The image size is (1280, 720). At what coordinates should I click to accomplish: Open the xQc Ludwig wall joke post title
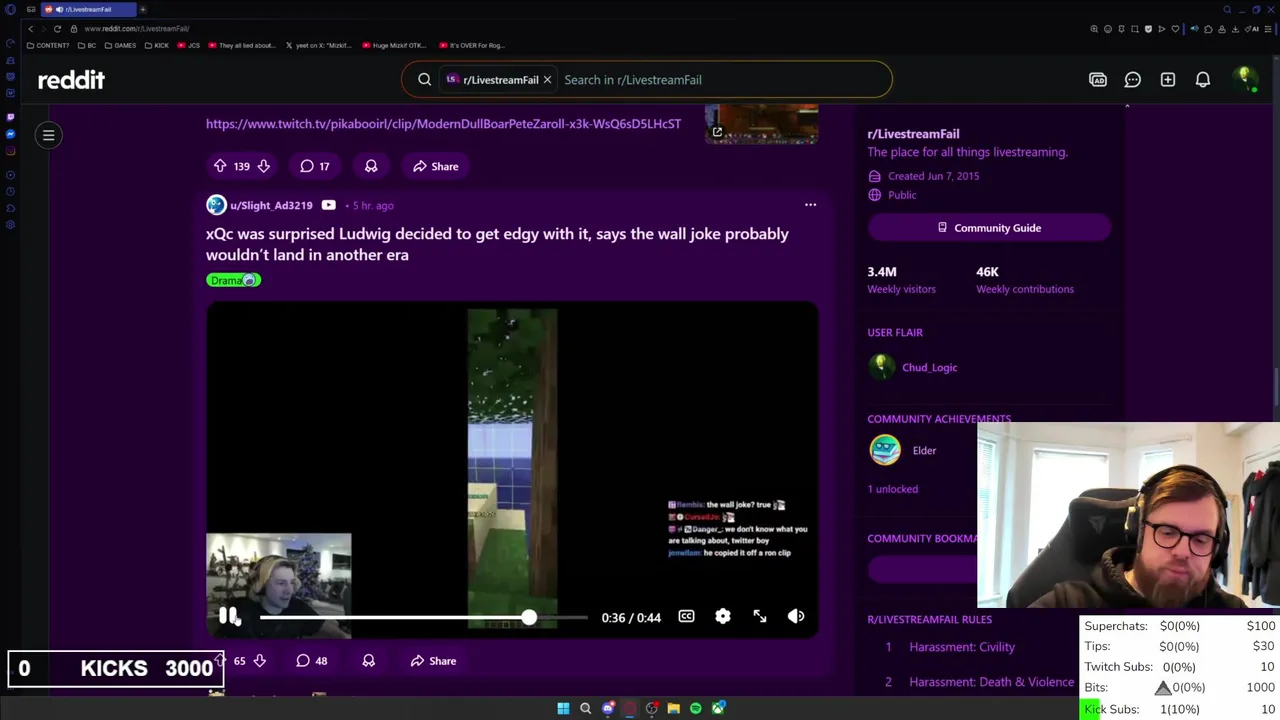click(497, 244)
